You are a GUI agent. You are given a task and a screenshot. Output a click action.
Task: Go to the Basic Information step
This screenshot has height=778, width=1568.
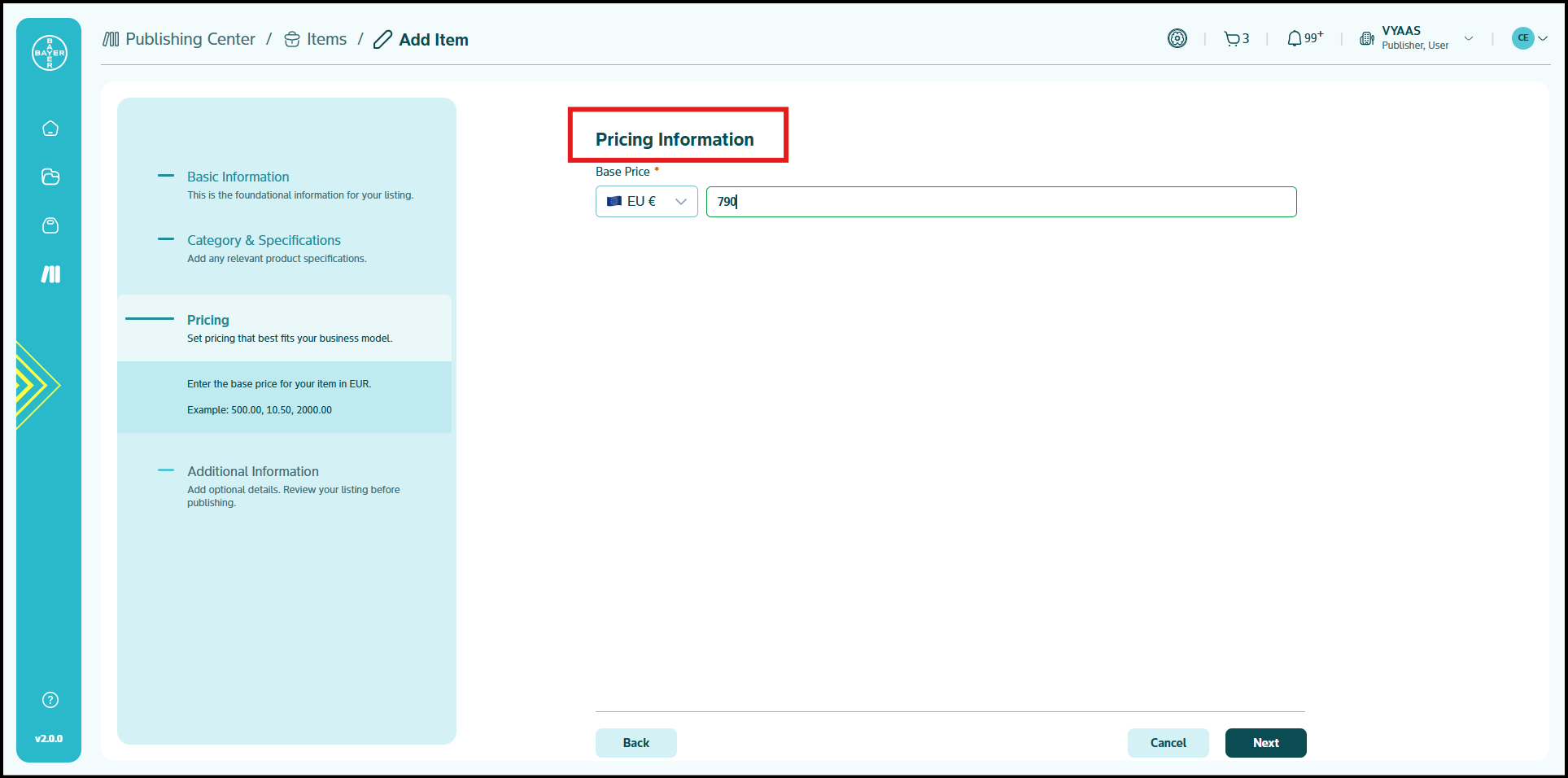point(238,177)
